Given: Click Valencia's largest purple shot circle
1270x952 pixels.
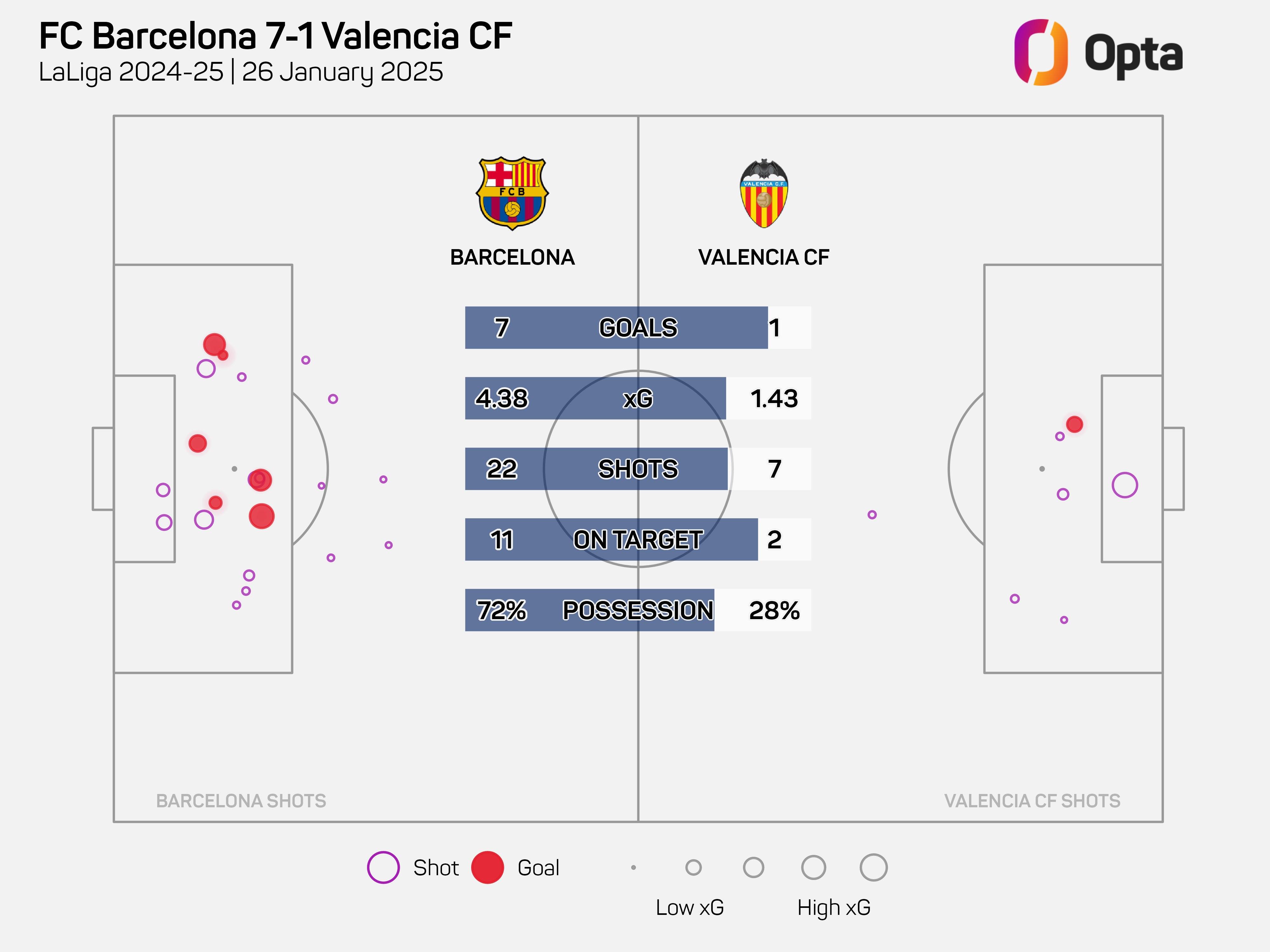Looking at the screenshot, I should pyautogui.click(x=1124, y=486).
